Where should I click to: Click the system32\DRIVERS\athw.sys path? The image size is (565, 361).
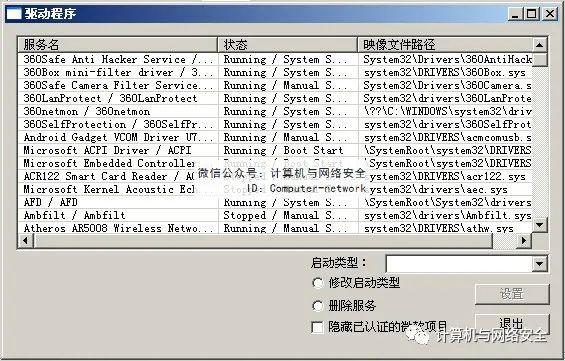click(x=439, y=228)
